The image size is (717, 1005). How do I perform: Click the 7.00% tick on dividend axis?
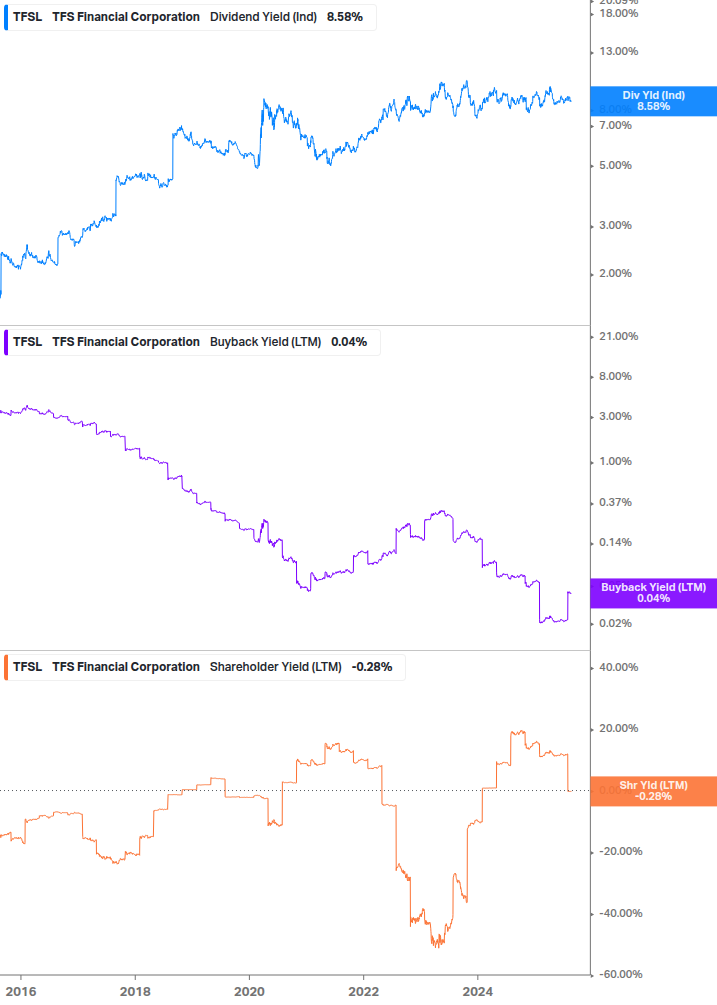(615, 126)
